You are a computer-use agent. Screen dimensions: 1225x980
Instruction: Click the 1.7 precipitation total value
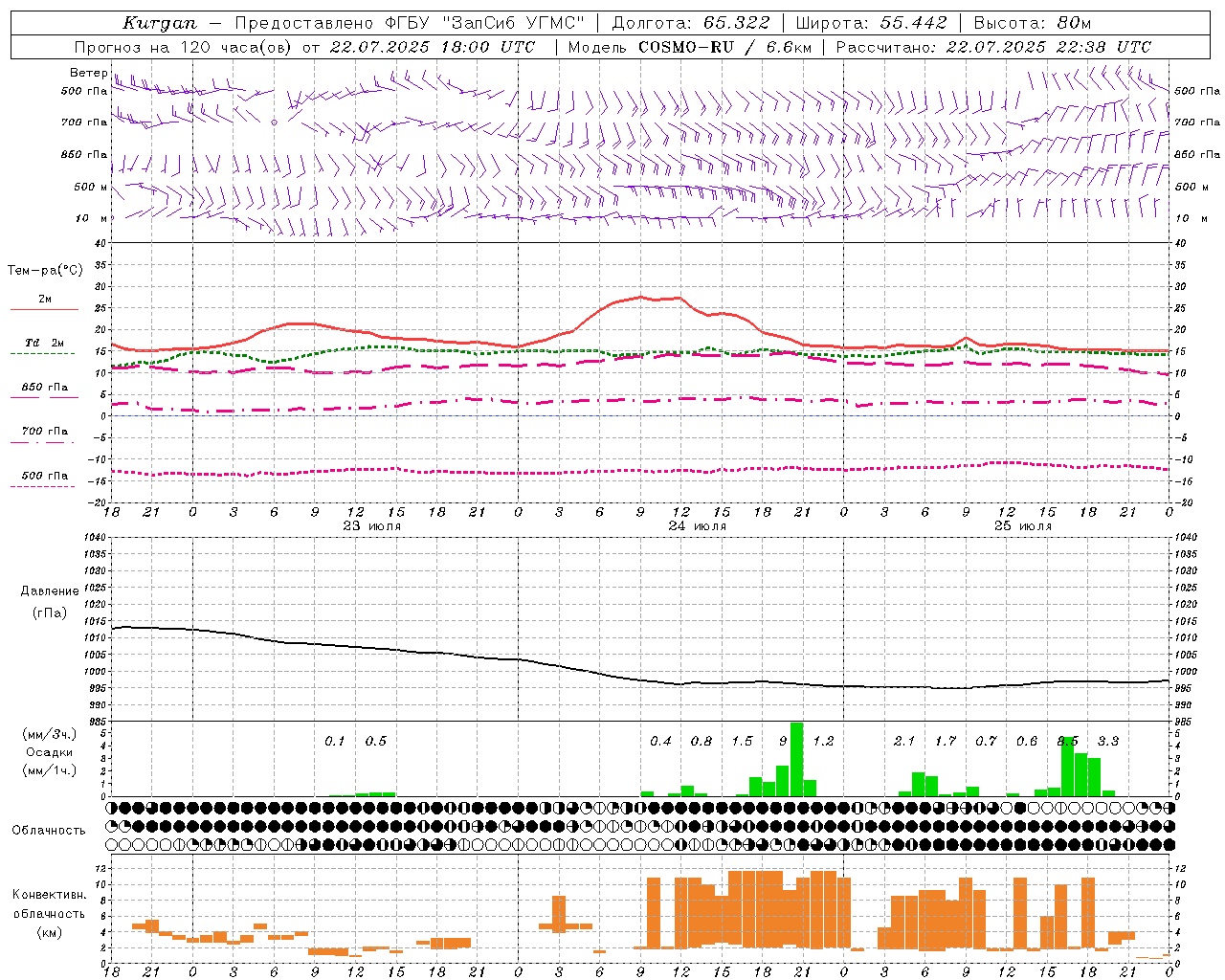pos(946,741)
